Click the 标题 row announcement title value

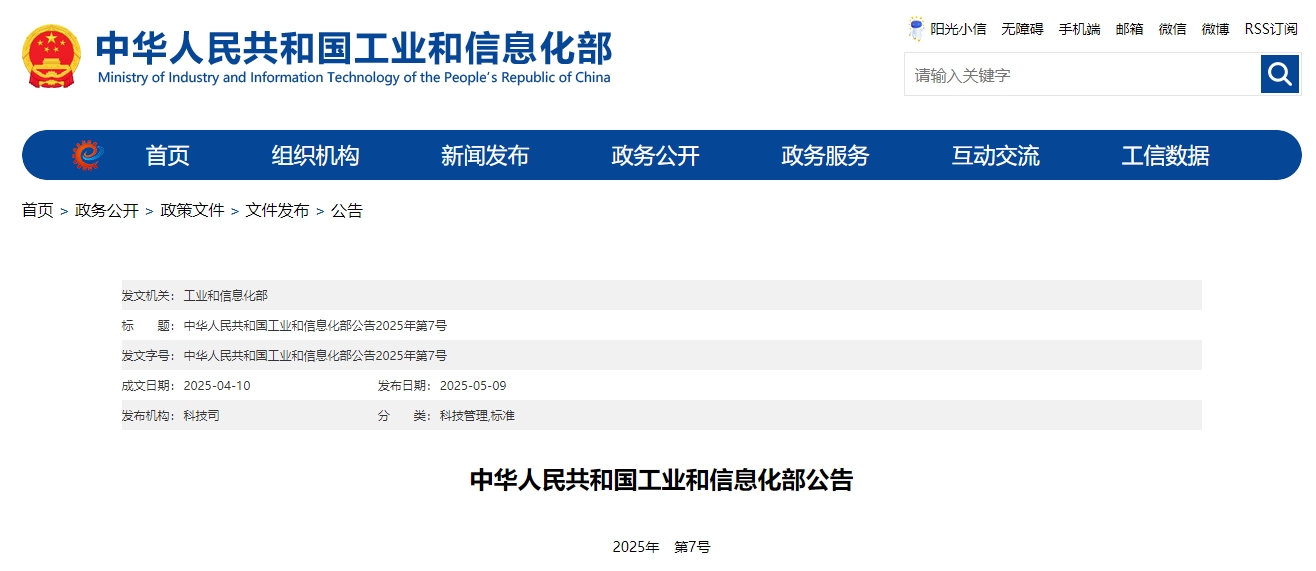pyautogui.click(x=315, y=325)
